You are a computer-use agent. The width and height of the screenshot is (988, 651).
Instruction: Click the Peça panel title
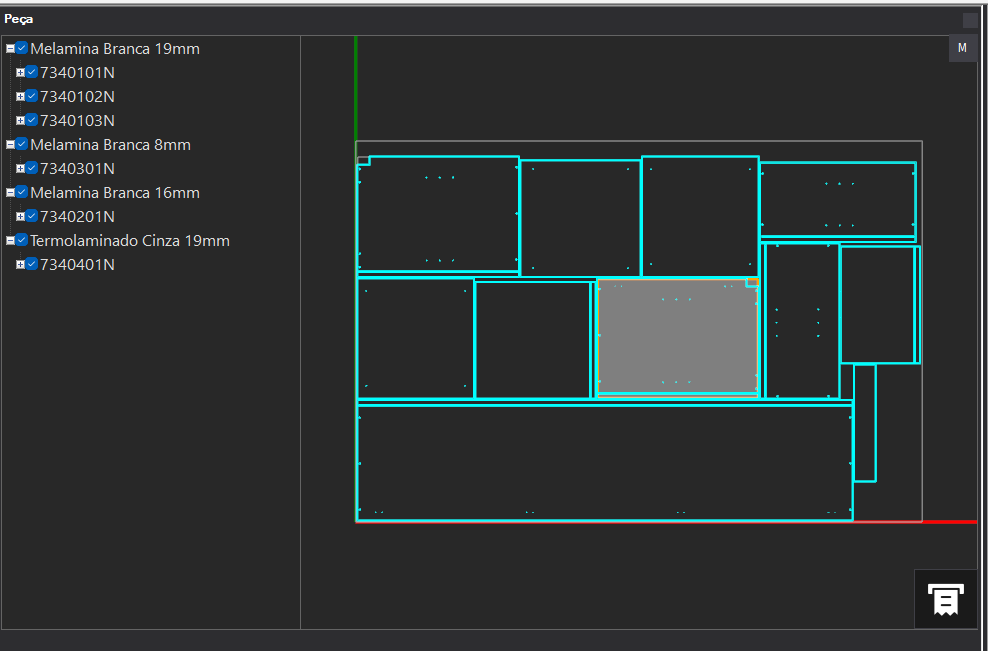[19, 19]
